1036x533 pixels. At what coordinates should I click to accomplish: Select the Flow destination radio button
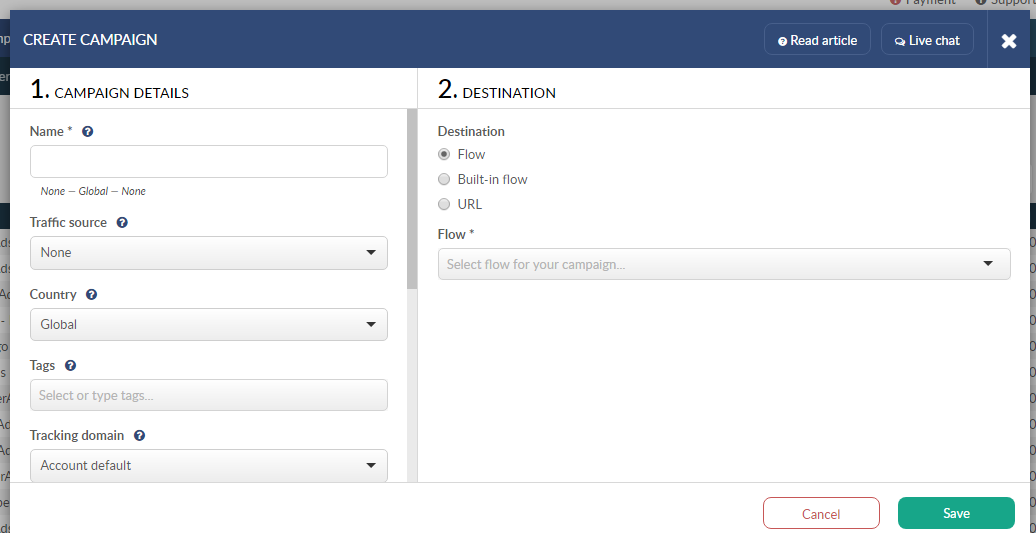pos(444,154)
